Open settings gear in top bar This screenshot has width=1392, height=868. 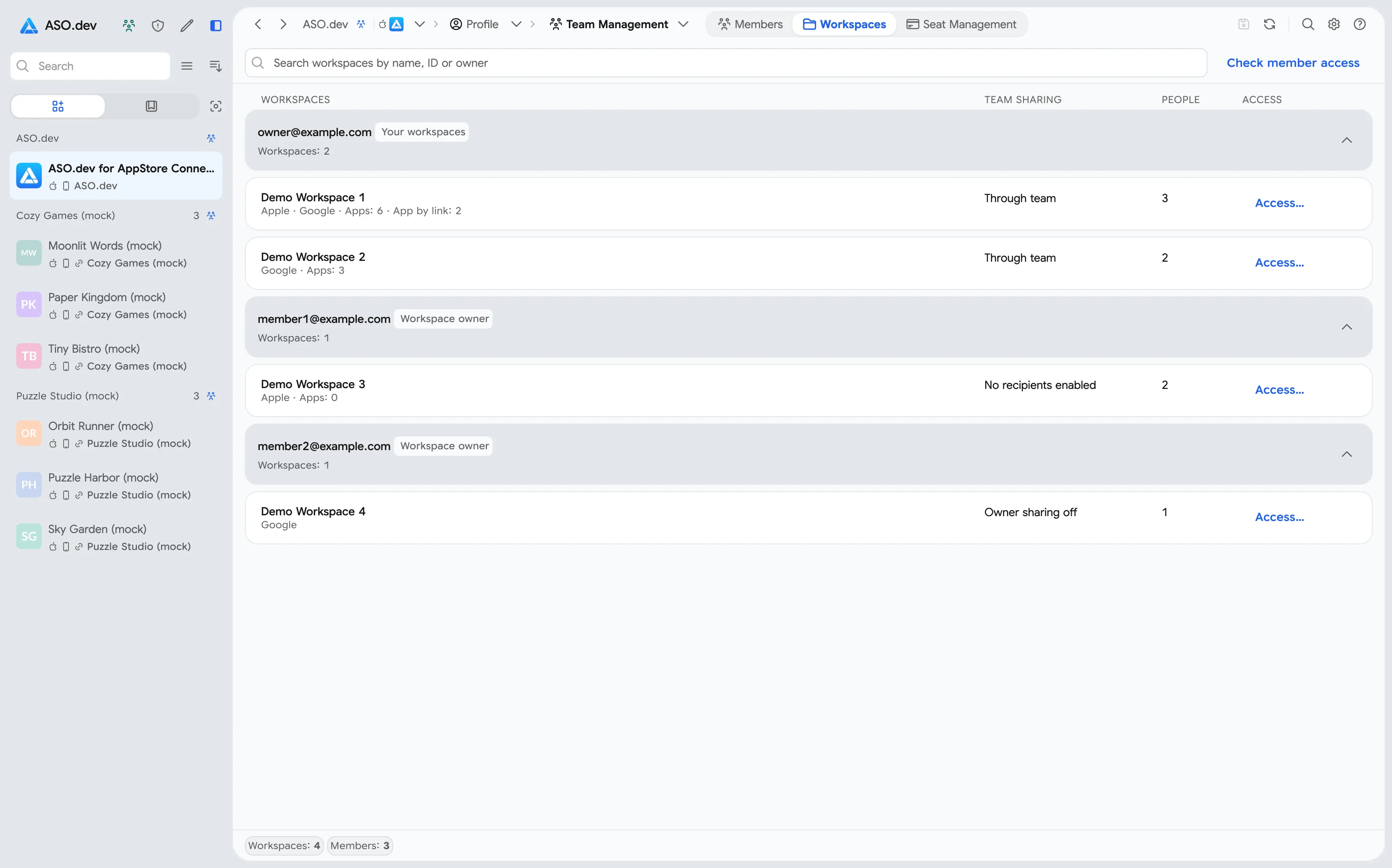(1334, 24)
